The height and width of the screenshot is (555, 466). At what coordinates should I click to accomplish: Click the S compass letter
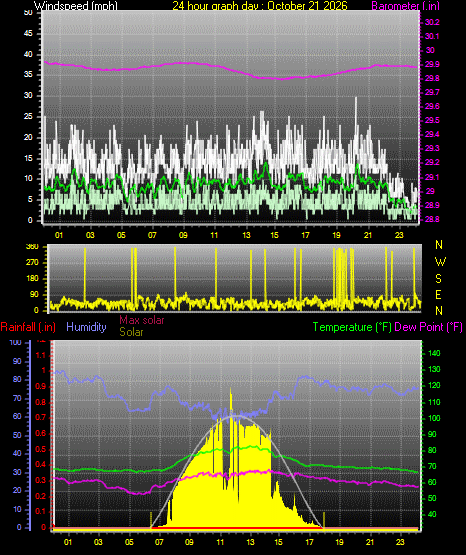pos(438,279)
